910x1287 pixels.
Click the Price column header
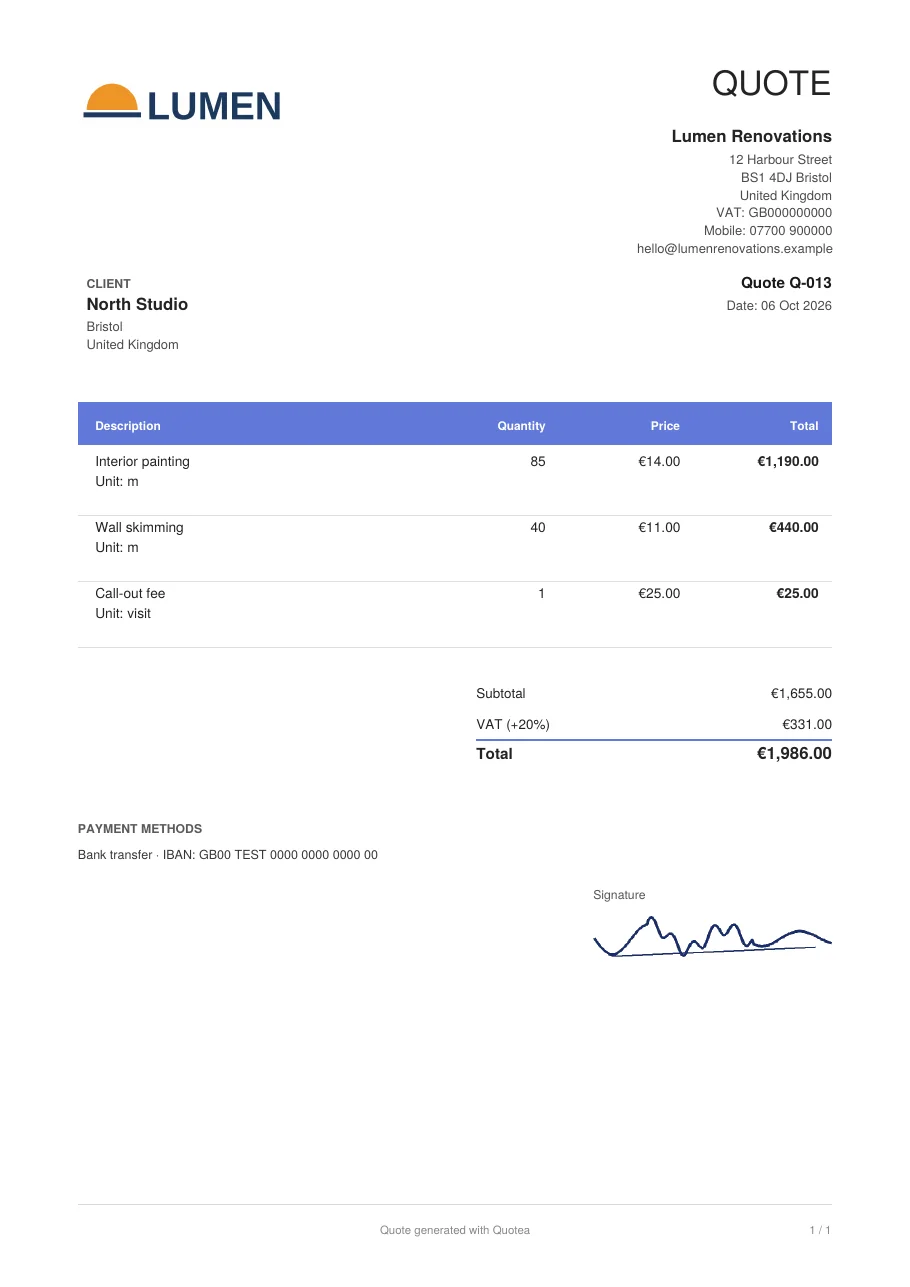pyautogui.click(x=665, y=426)
